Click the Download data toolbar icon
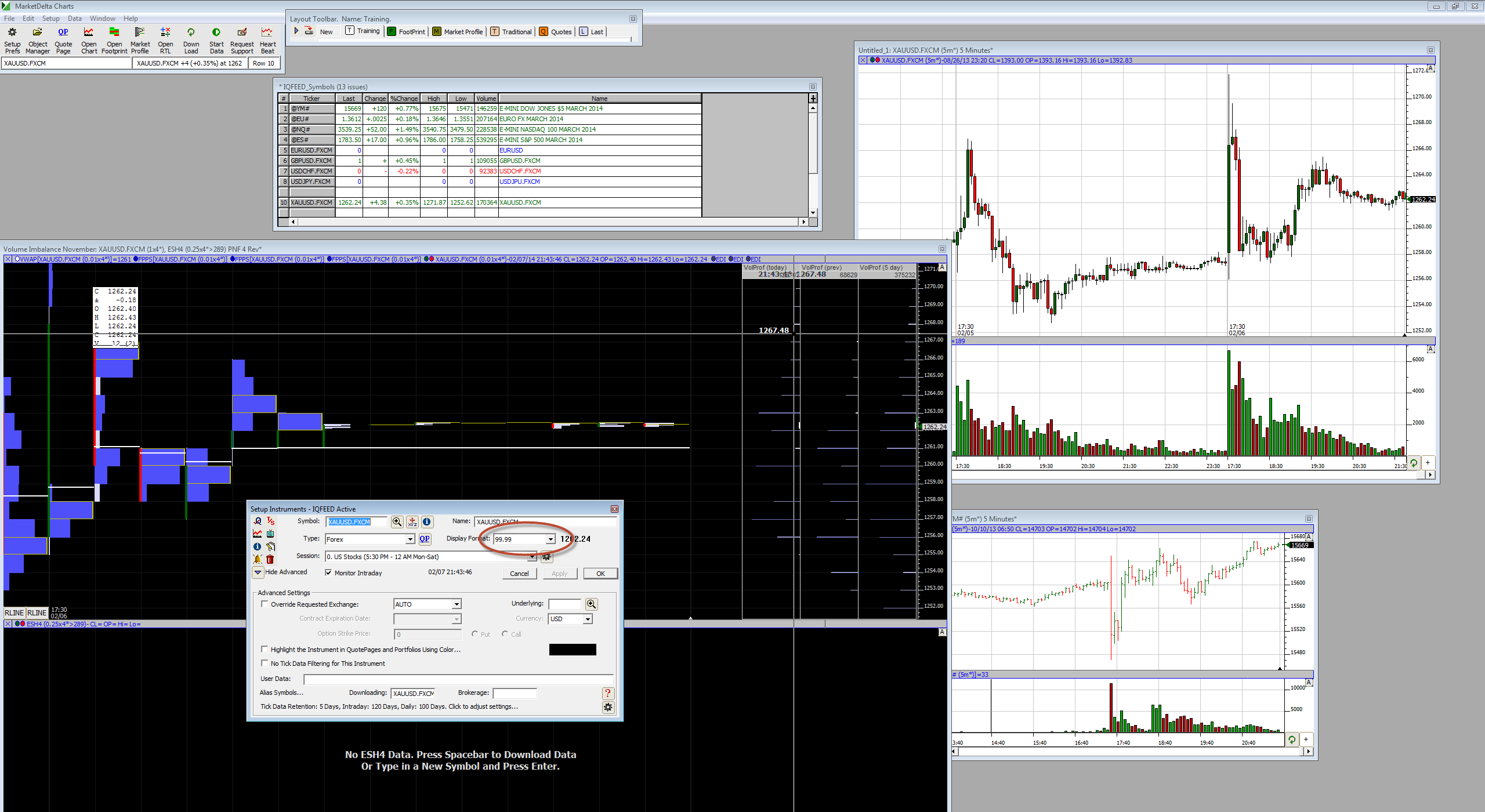 tap(191, 33)
